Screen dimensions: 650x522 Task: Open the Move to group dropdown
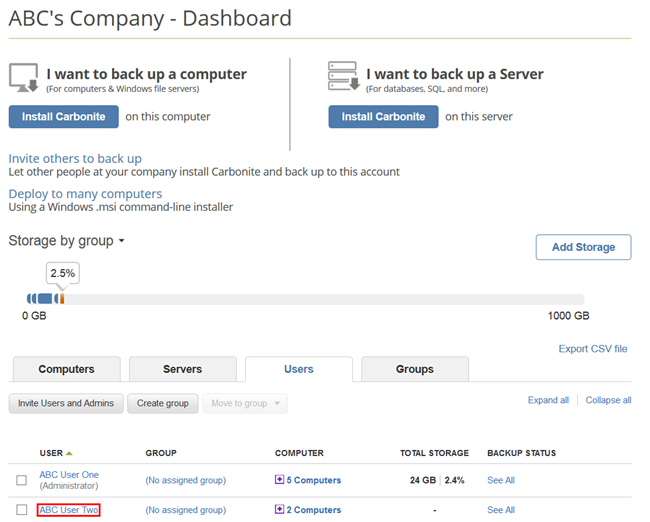click(x=244, y=403)
